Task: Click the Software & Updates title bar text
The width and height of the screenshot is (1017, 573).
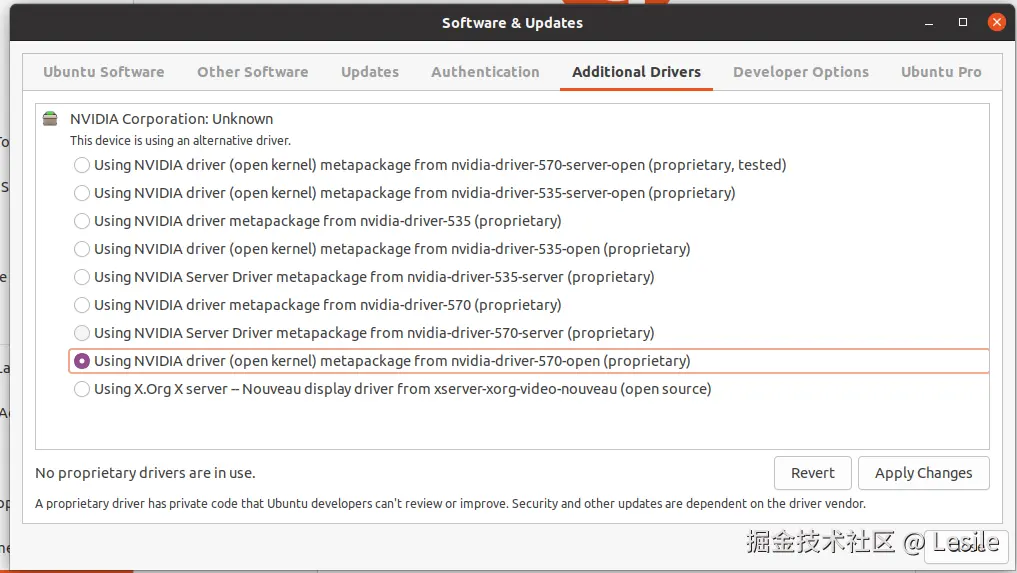Action: pos(512,23)
